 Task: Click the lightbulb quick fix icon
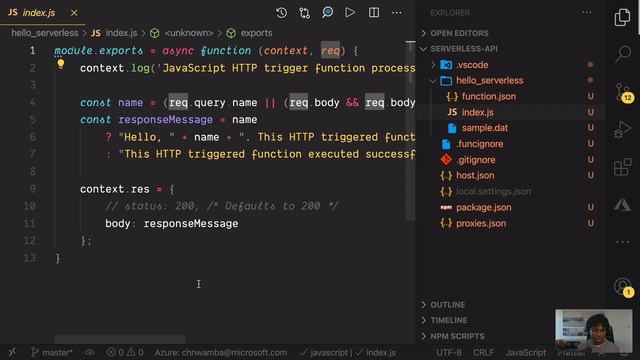[x=60, y=64]
